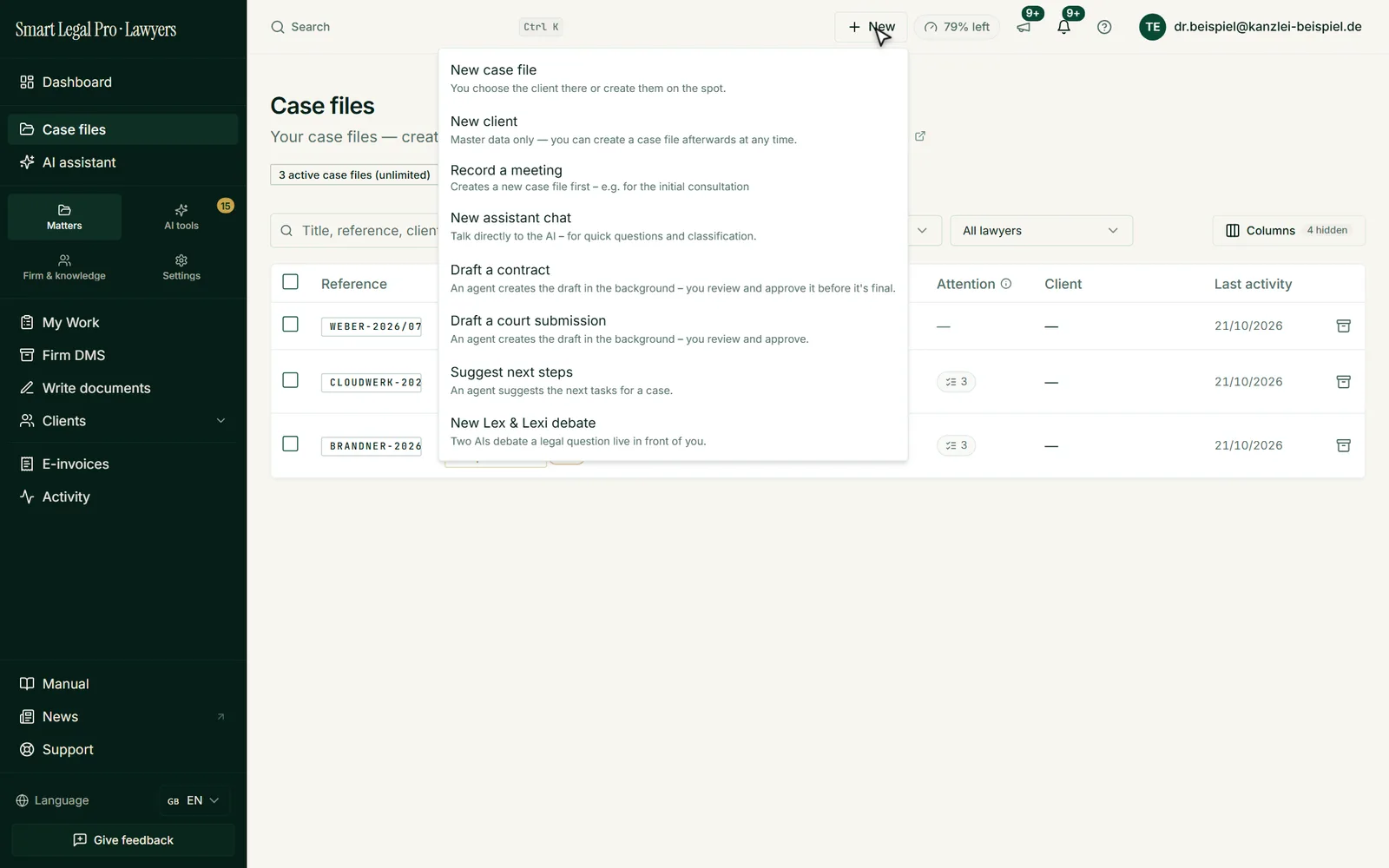
Task: Open the Dashboard from sidebar
Action: (123, 82)
